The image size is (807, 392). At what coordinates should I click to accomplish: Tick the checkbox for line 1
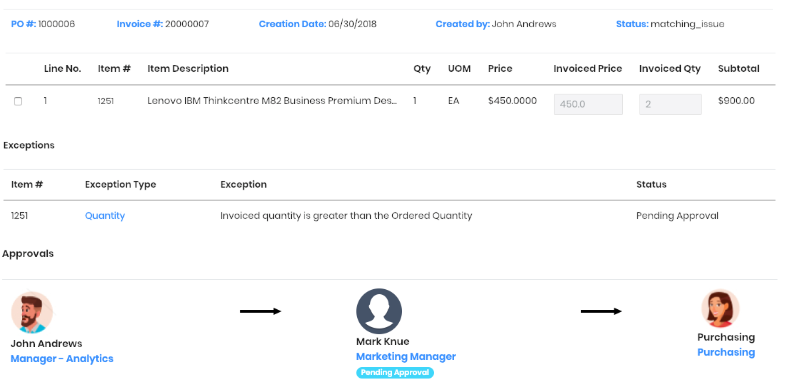pyautogui.click(x=18, y=101)
